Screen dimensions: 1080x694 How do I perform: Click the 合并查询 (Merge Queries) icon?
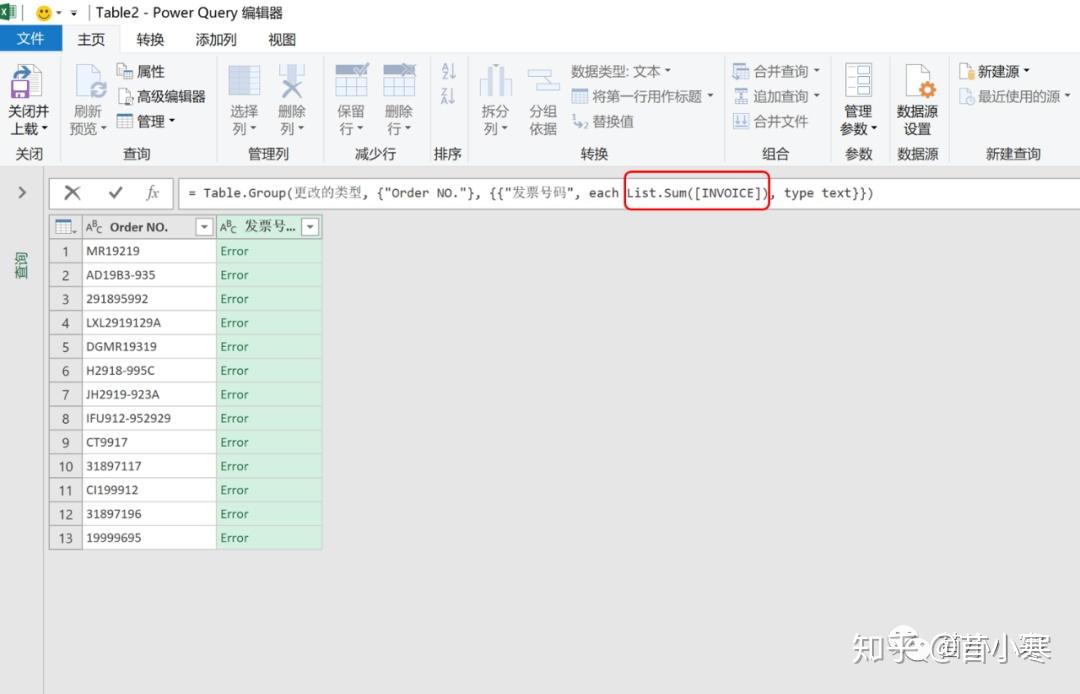pyautogui.click(x=775, y=71)
